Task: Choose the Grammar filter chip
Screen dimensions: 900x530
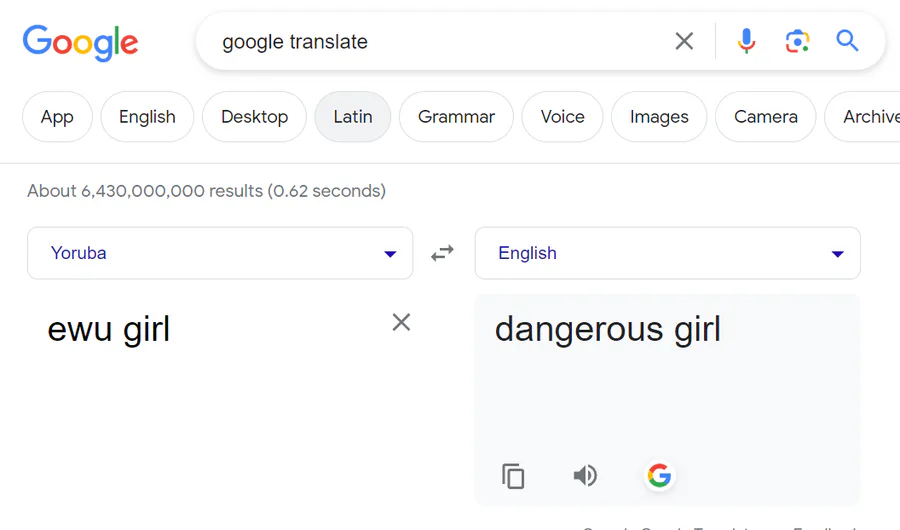Action: (456, 117)
